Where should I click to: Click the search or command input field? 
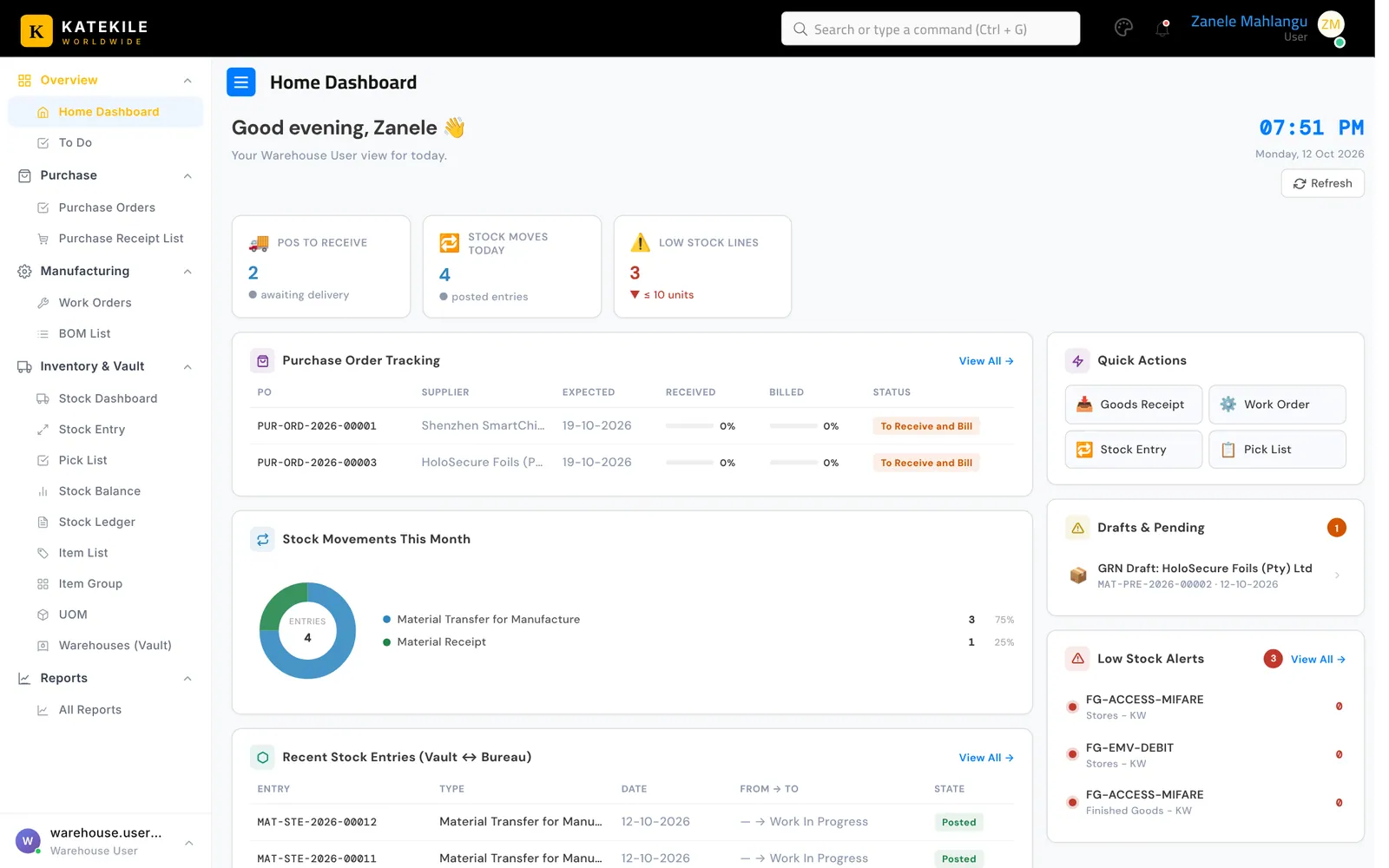tap(931, 29)
